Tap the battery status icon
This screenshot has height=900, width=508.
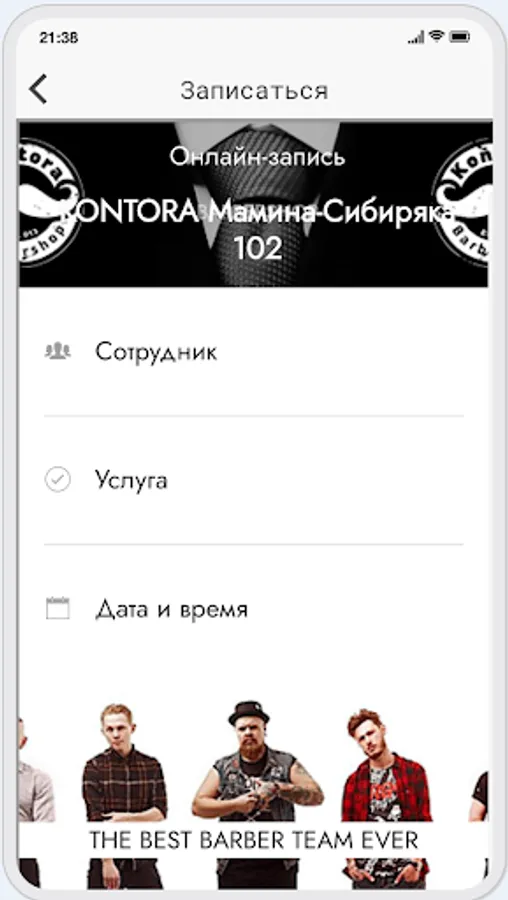point(460,37)
